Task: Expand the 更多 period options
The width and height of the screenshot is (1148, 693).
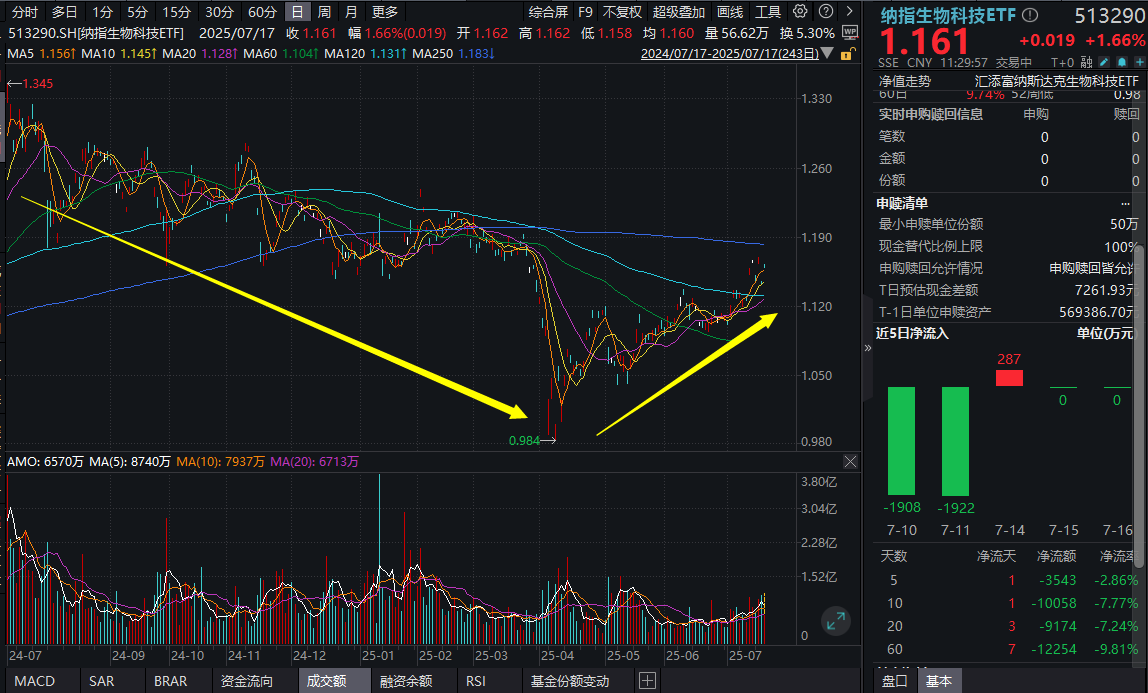Action: 384,12
